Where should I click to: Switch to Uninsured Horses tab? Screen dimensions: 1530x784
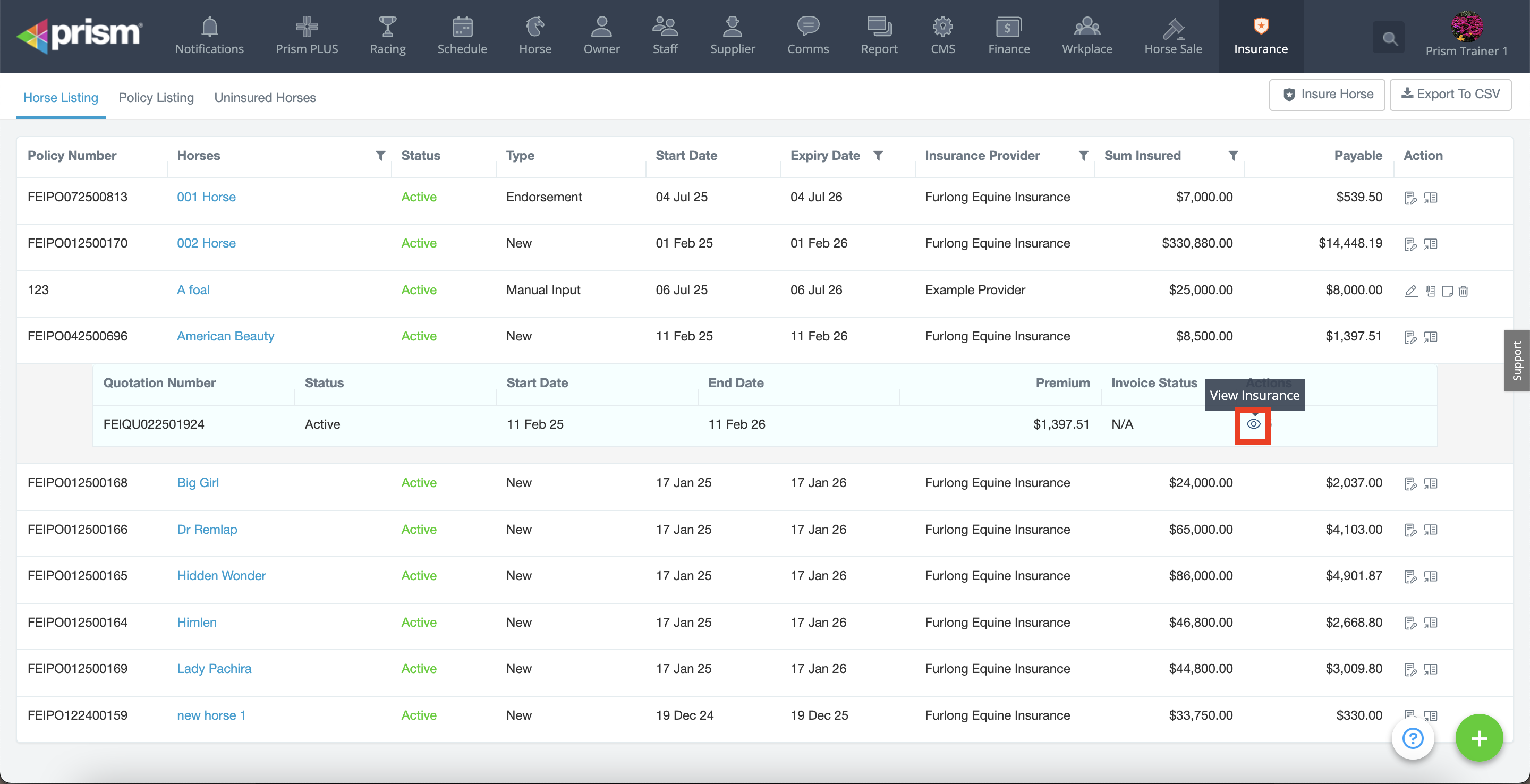coord(265,97)
